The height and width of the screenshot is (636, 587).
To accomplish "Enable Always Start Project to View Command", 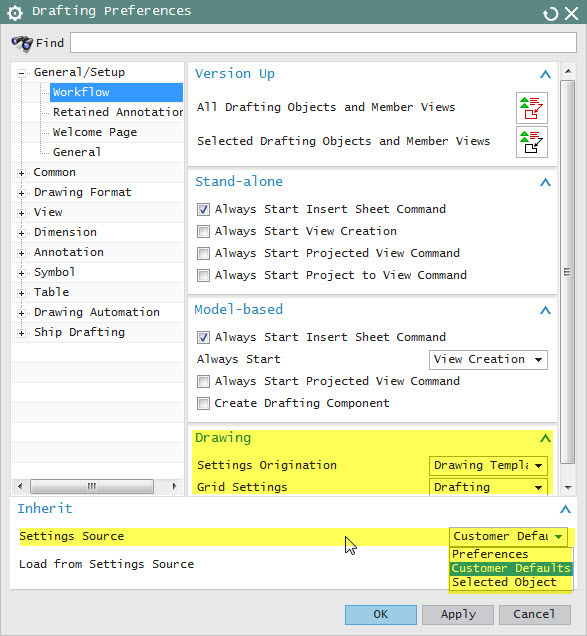I will point(203,275).
